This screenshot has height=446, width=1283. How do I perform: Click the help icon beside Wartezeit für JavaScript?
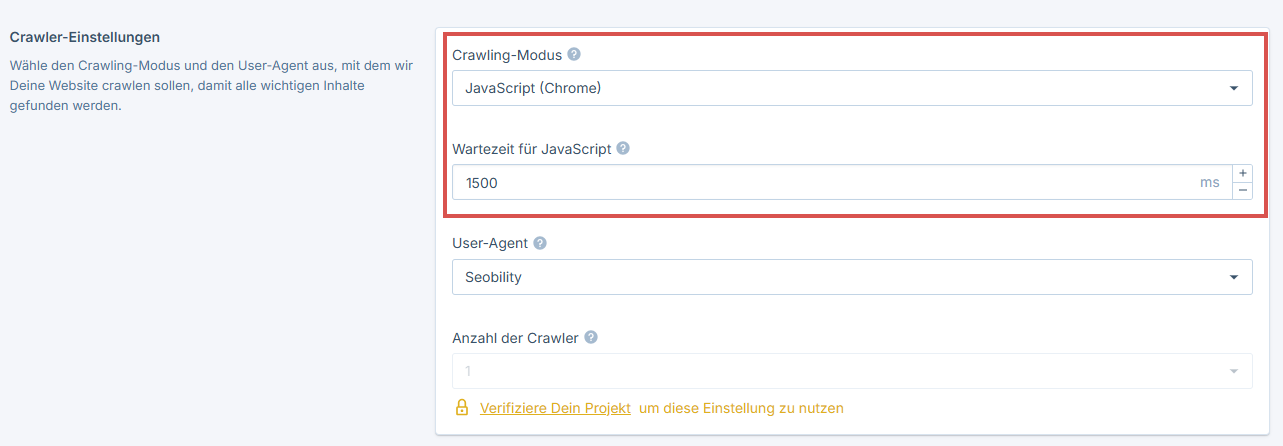(623, 148)
